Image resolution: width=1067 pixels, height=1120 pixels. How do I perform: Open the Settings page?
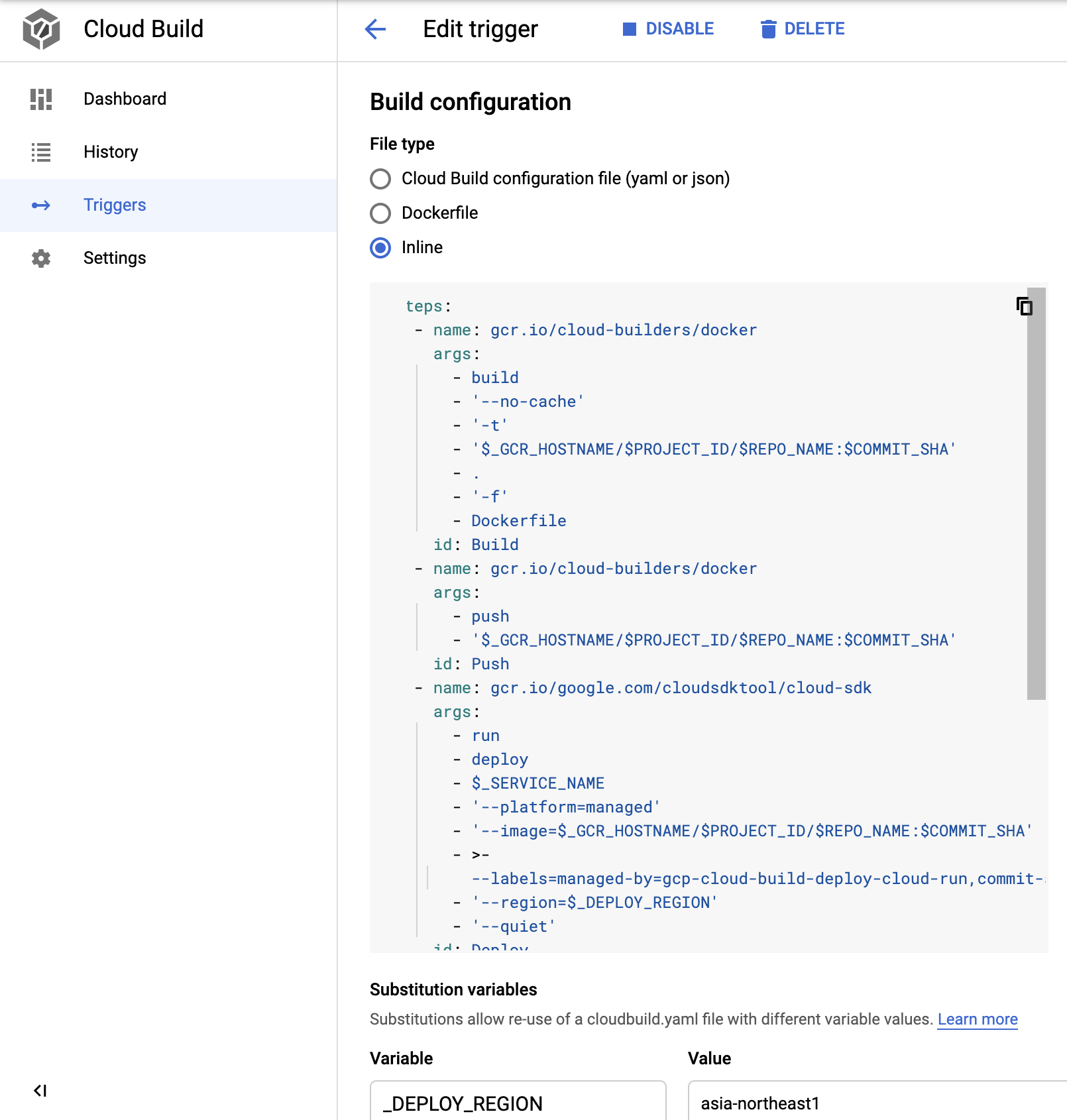(x=168, y=258)
